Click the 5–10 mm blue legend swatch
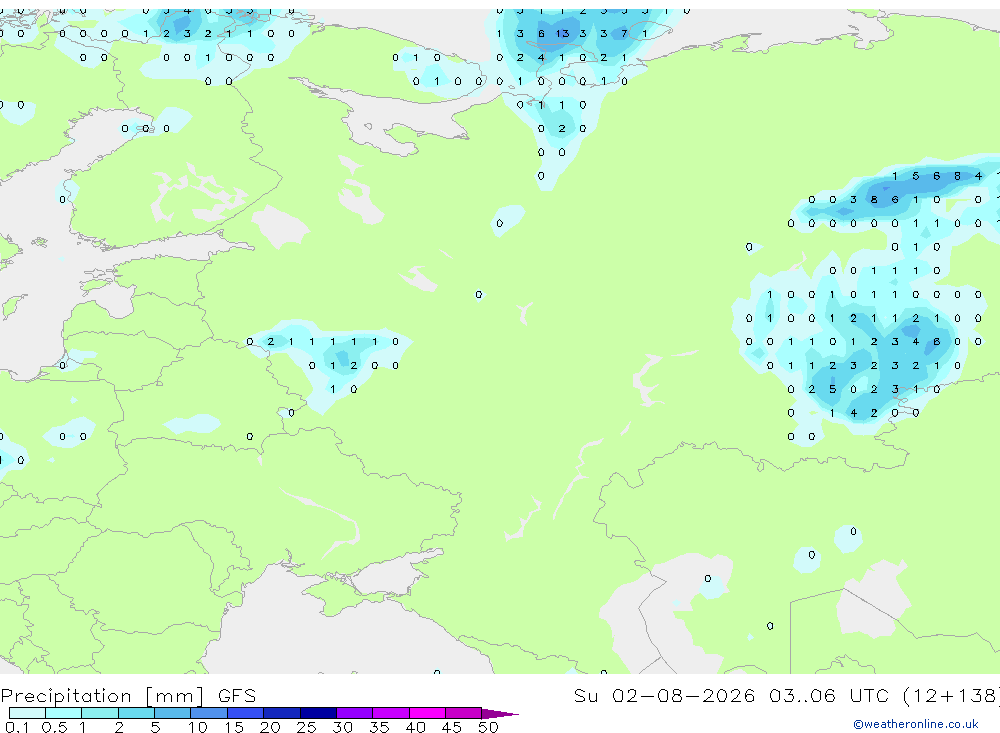The width and height of the screenshot is (1000, 733). pos(173,713)
